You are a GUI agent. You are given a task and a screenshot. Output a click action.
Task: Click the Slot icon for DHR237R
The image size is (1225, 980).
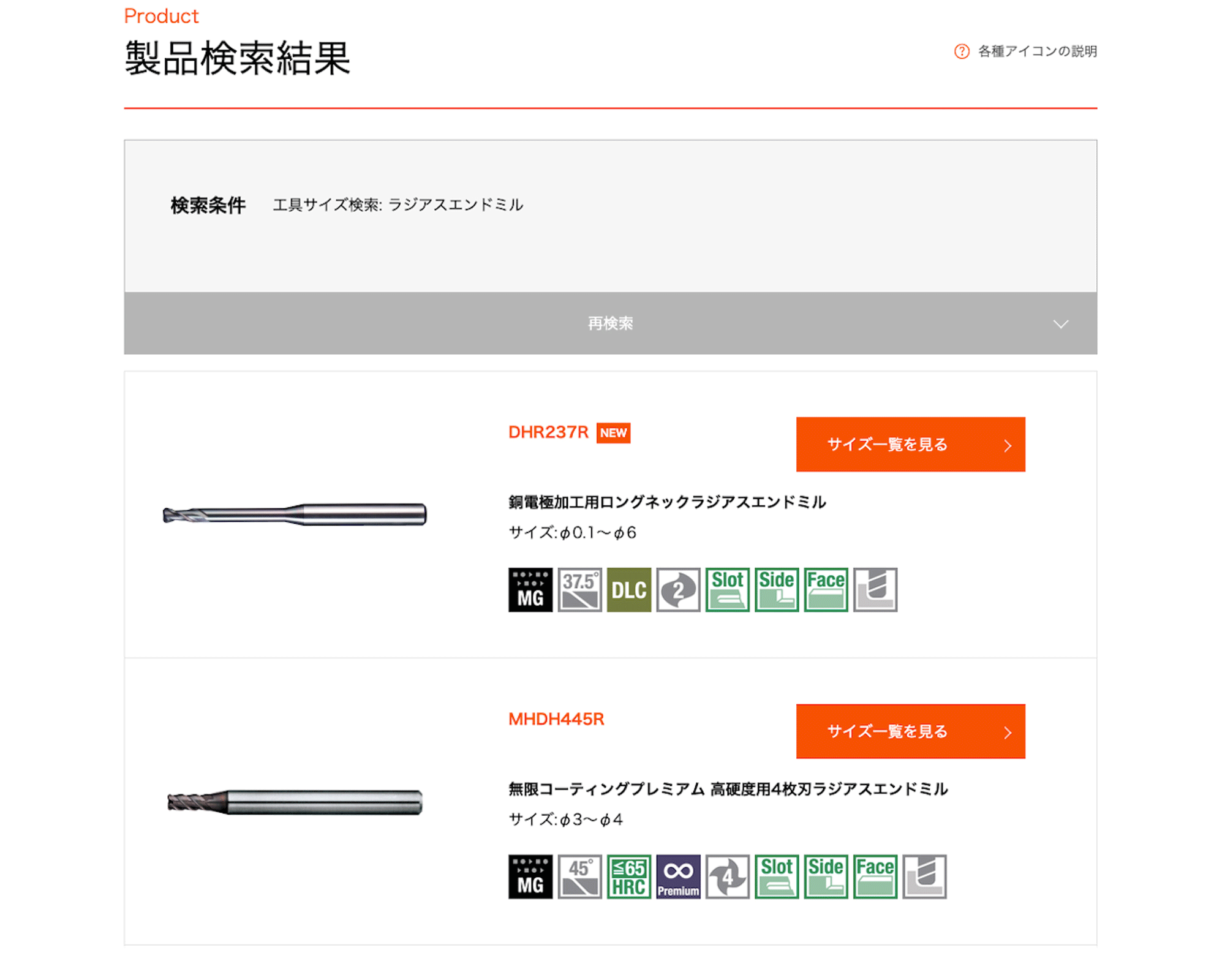coord(728,589)
